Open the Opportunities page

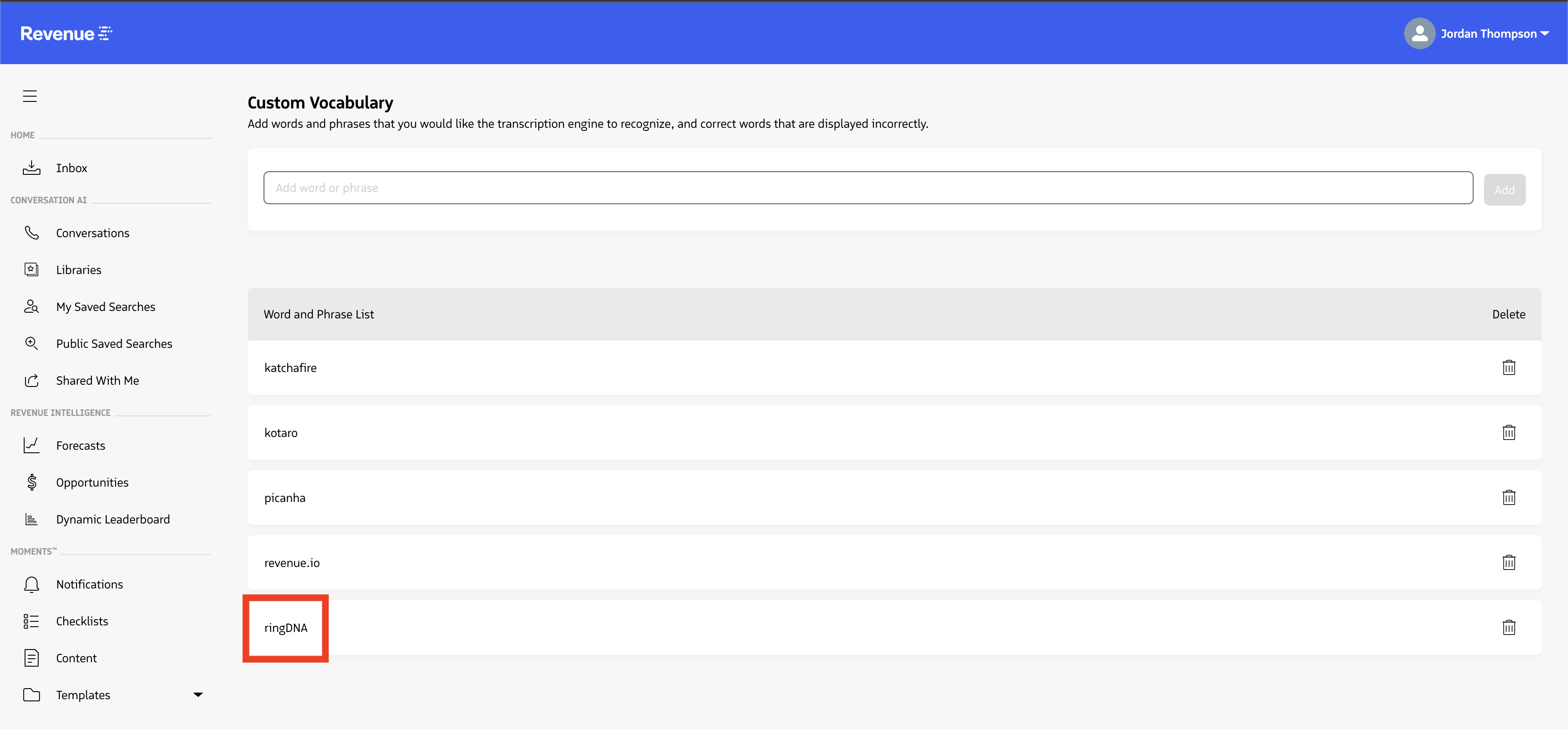[x=92, y=483]
